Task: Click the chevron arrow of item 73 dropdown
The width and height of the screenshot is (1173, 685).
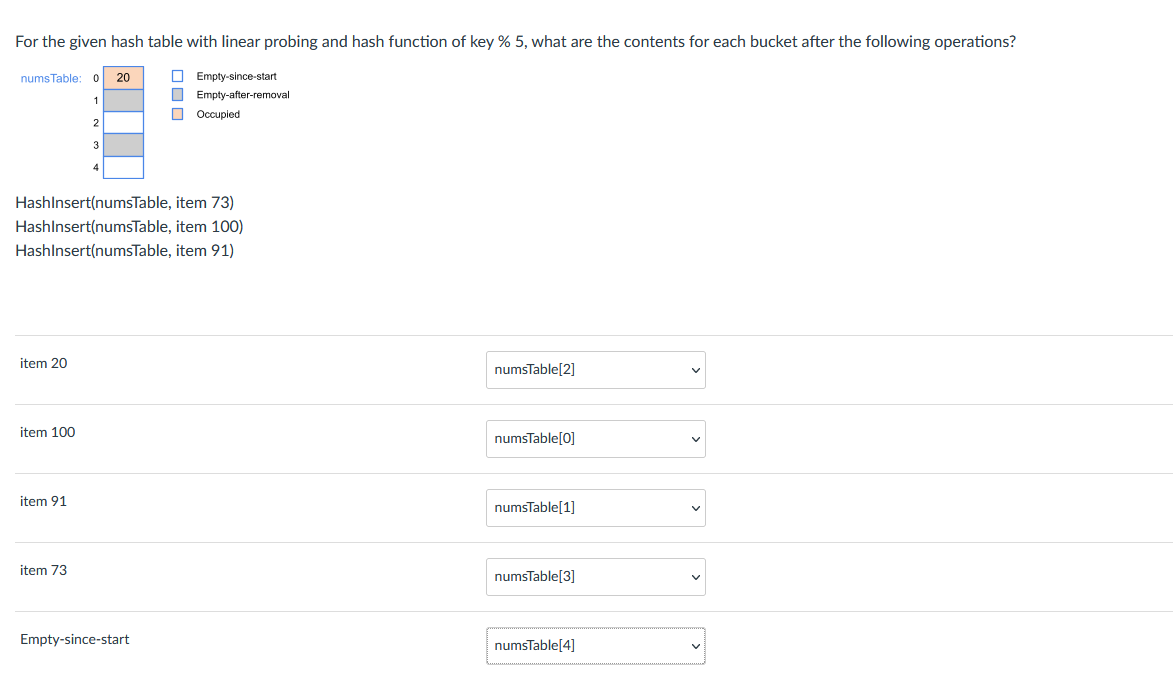Action: [696, 577]
